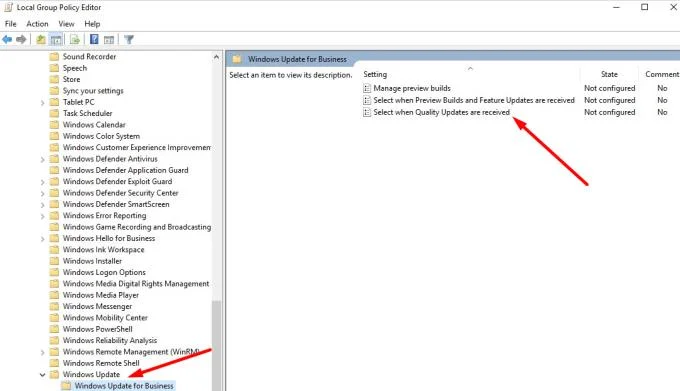Click the Local Group Policy Editor title icon
Image resolution: width=680 pixels, height=391 pixels.
8,7
